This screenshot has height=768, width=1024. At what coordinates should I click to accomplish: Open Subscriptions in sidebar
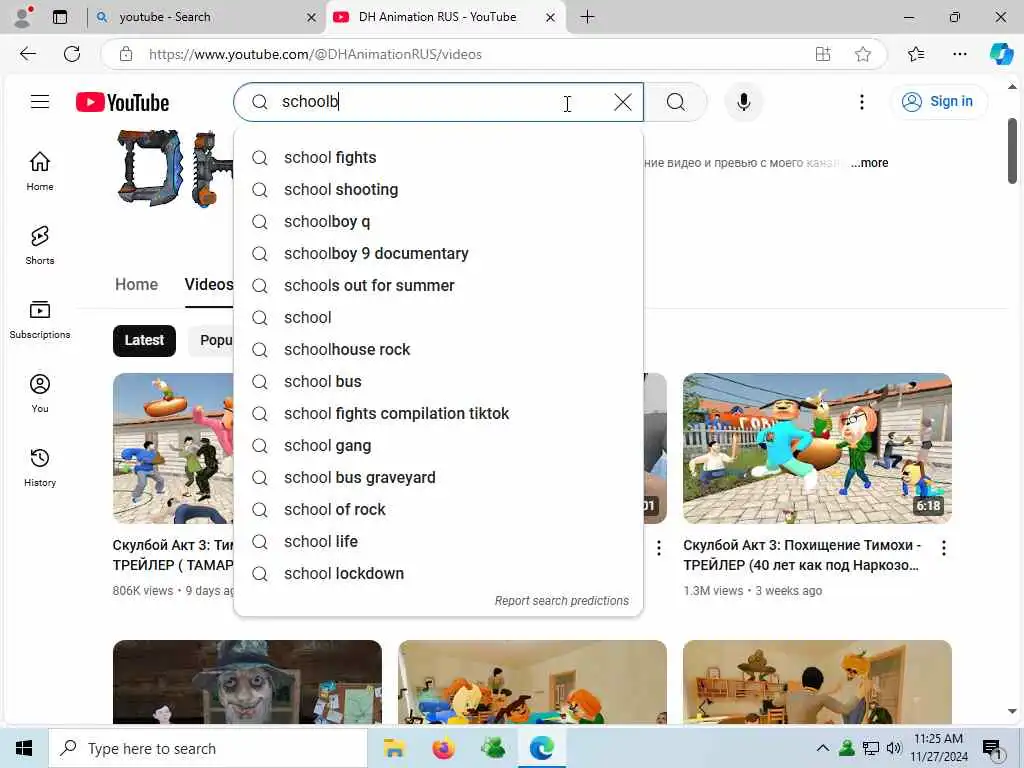[x=40, y=320]
